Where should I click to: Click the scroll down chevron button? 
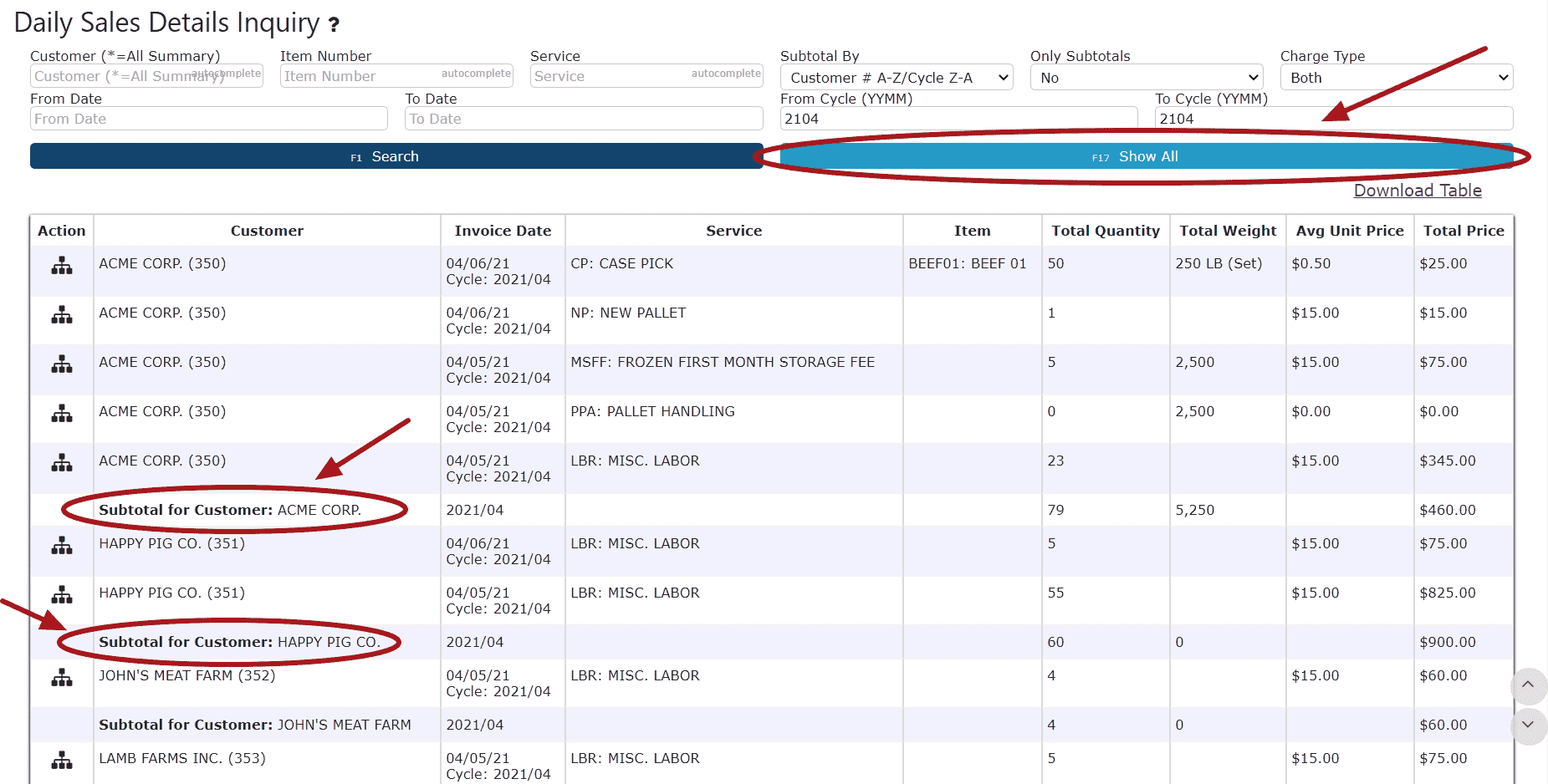1527,725
